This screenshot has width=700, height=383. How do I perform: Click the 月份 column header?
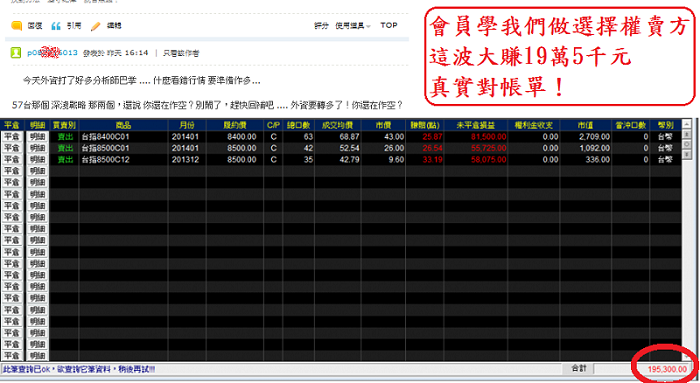tap(188, 125)
